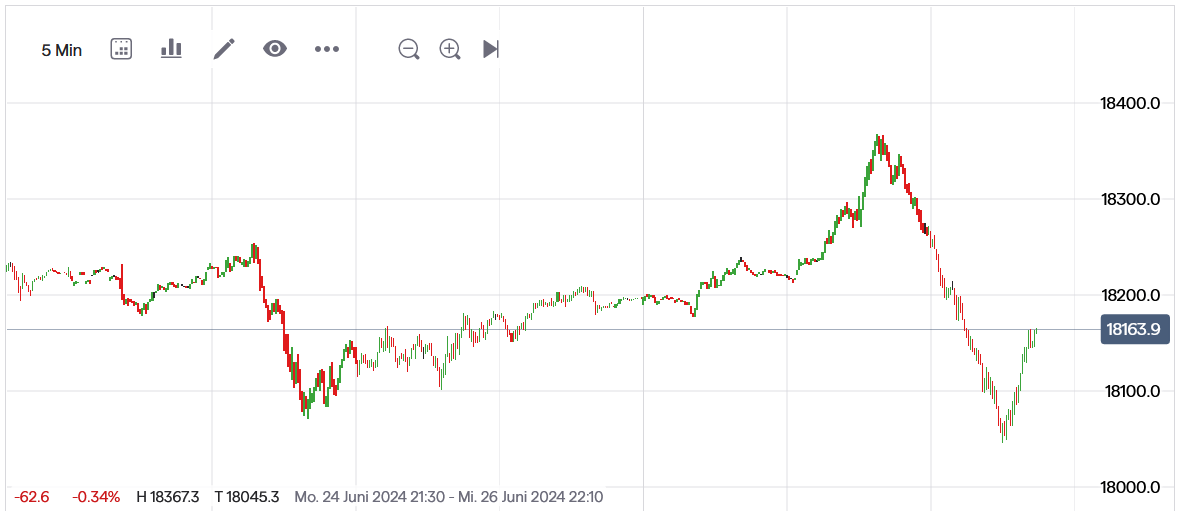1177x511 pixels.
Task: Open the three-dot more options menu
Action: 327,48
